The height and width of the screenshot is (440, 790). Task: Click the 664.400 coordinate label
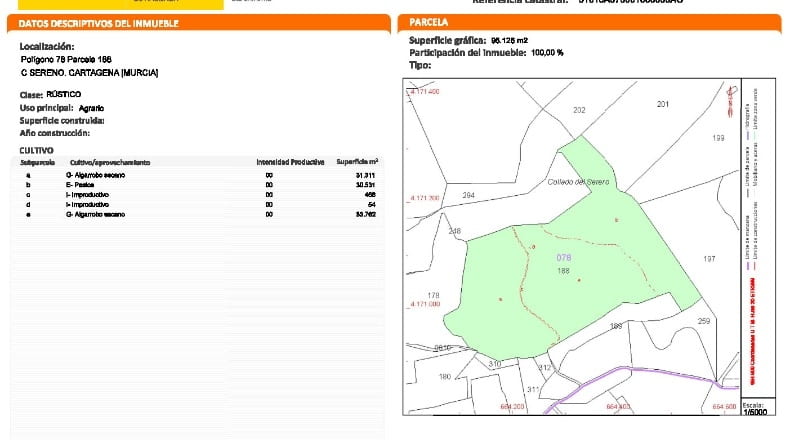(619, 406)
